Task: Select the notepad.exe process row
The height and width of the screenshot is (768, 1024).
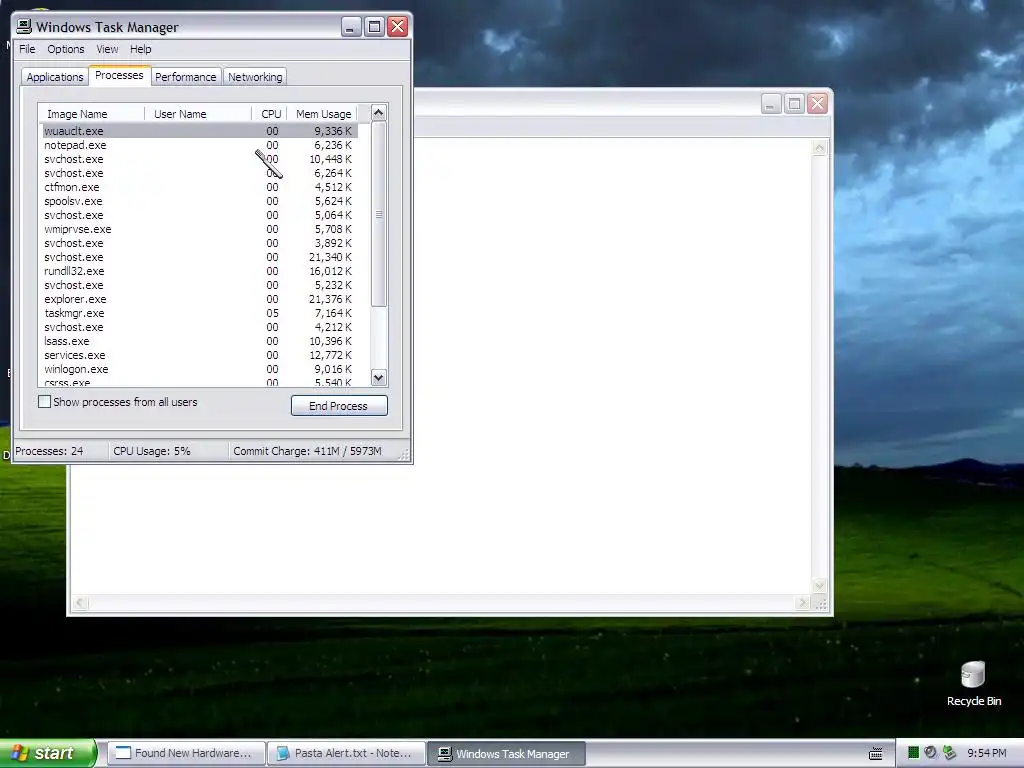Action: 199,145
